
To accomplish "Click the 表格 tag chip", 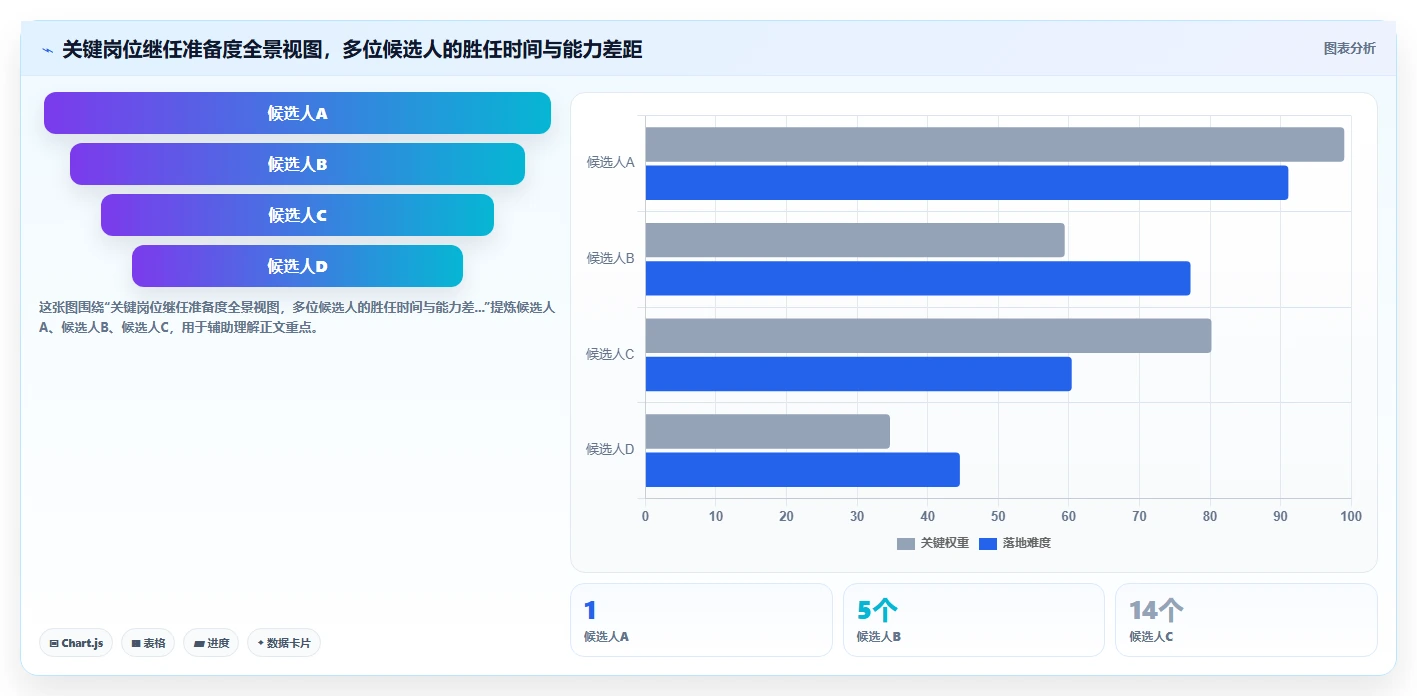I will [148, 643].
